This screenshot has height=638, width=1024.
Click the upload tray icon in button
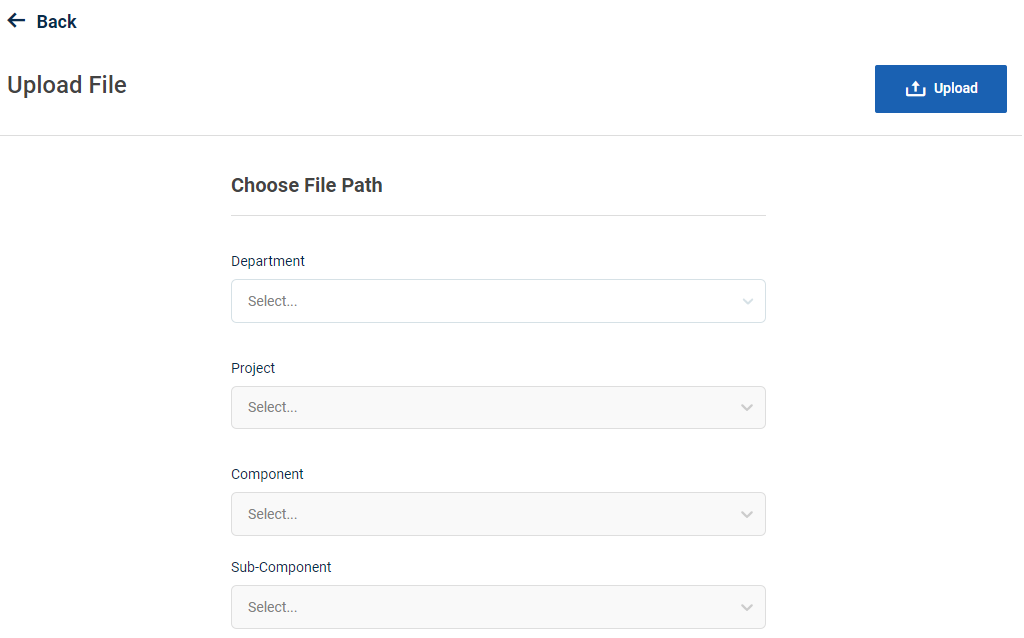[x=915, y=89]
